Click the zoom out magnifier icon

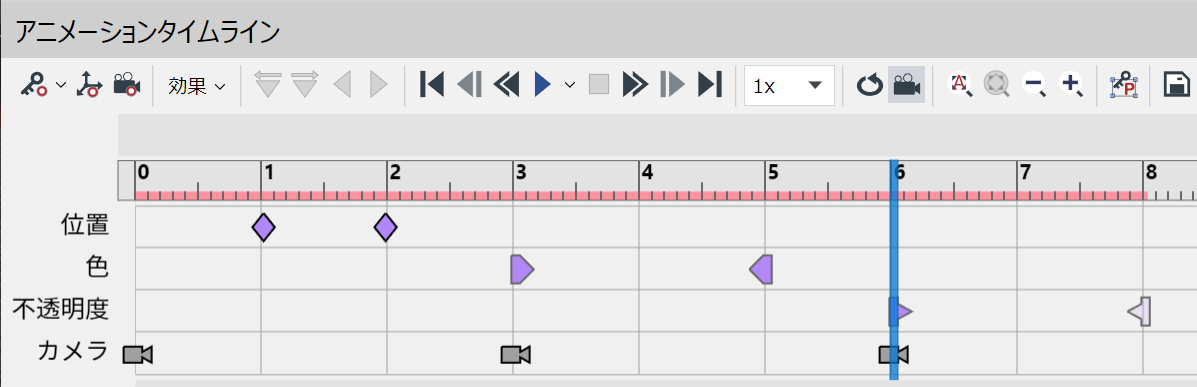click(x=1035, y=85)
